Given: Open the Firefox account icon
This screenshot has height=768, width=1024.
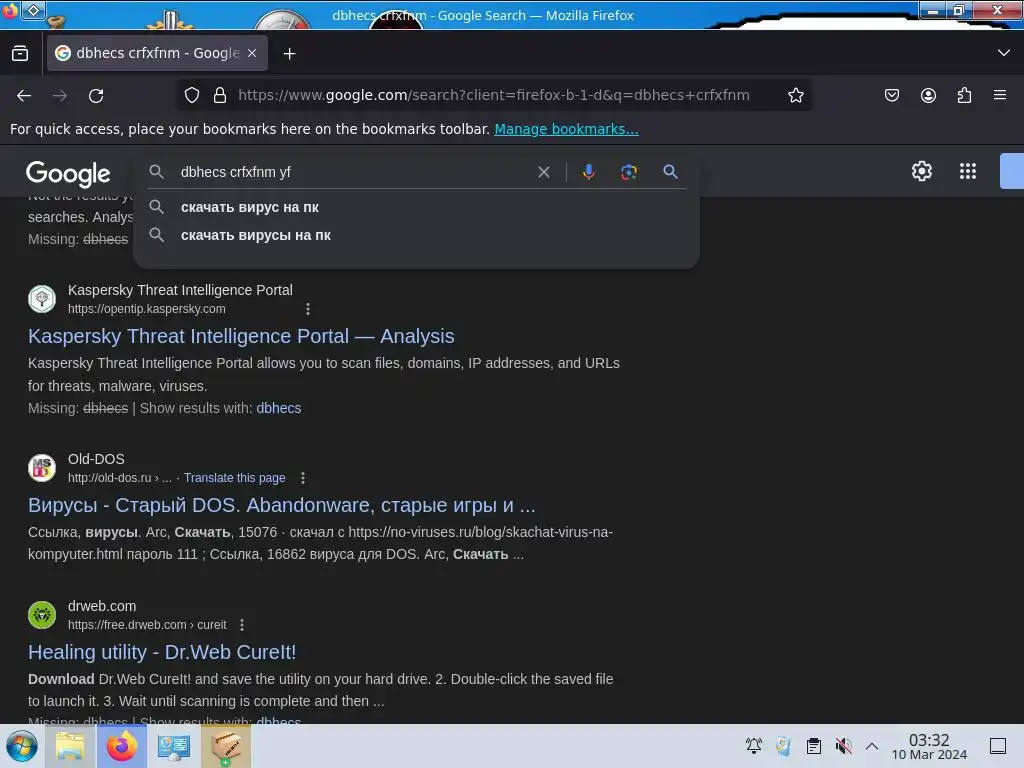Looking at the screenshot, I should 928,95.
